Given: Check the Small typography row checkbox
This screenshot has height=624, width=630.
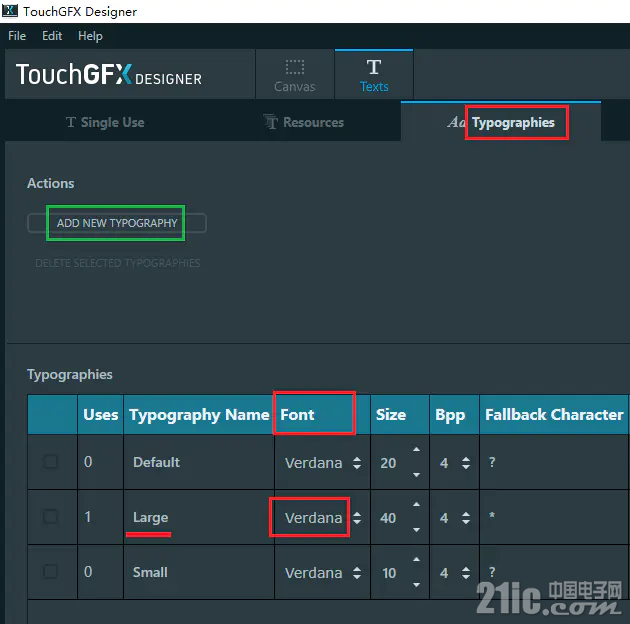Looking at the screenshot, I should coord(51,571).
